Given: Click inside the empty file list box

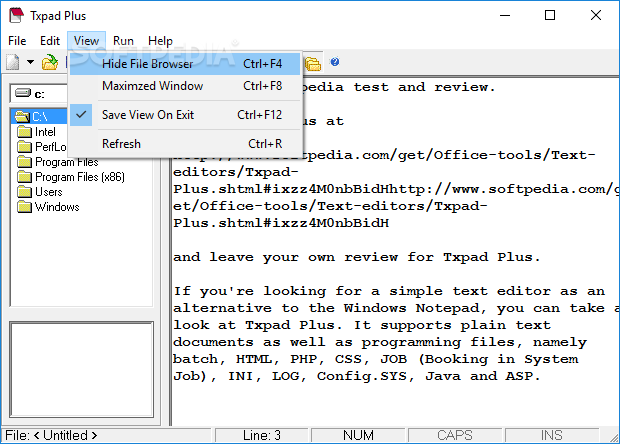Looking at the screenshot, I should 82,369.
